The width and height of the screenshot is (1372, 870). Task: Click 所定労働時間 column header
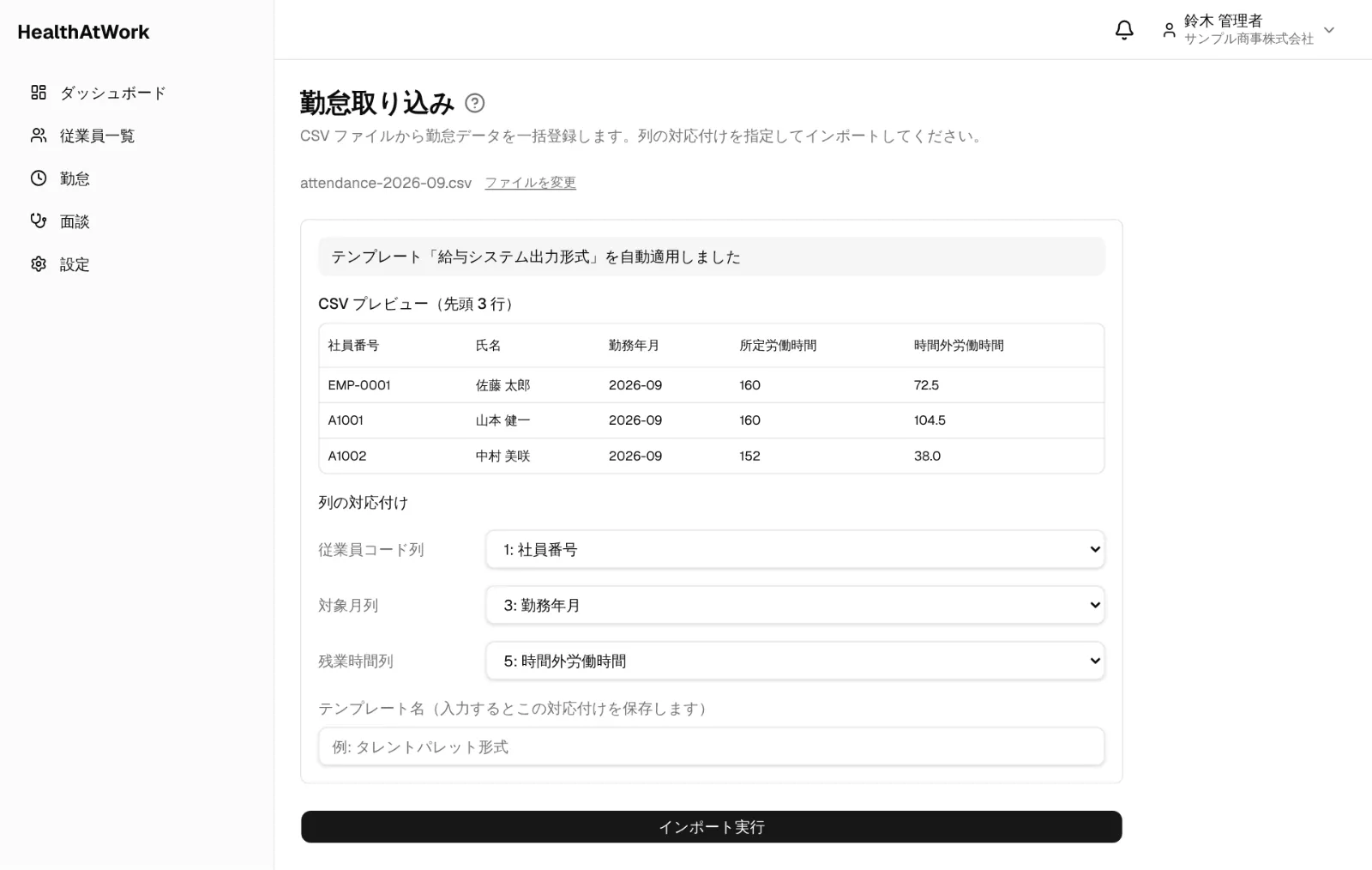point(778,346)
